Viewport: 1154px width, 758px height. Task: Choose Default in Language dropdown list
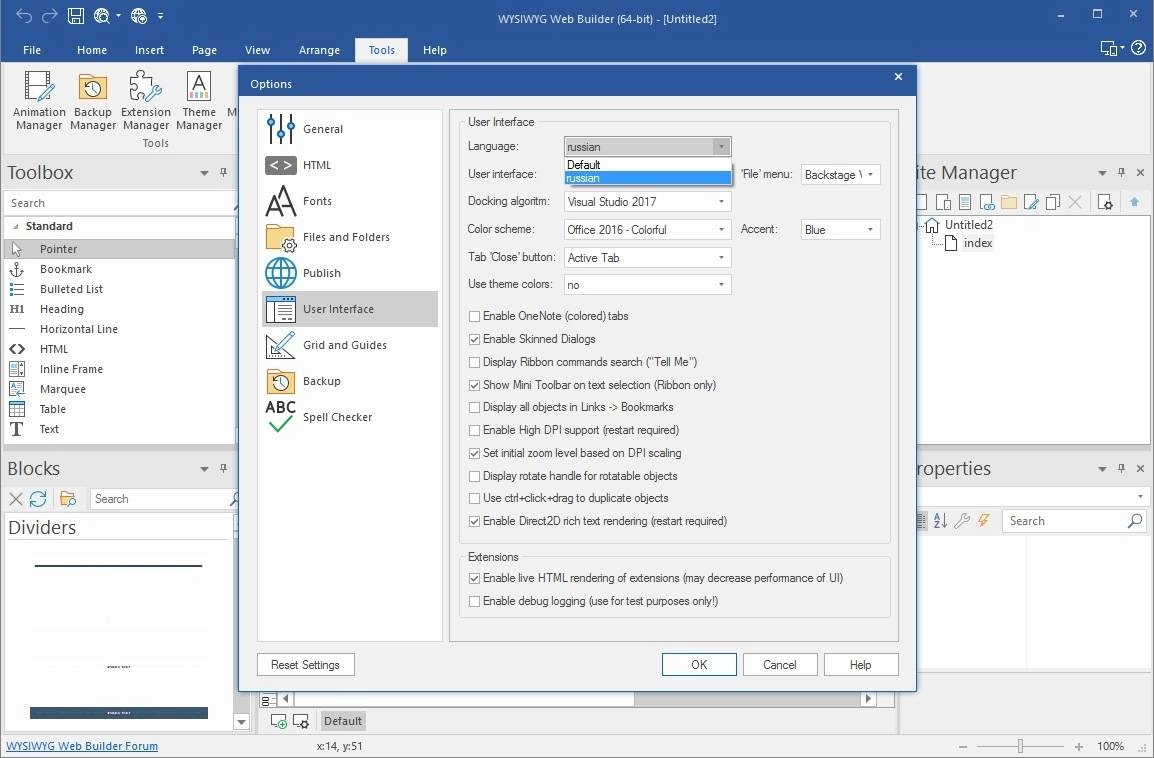click(648, 165)
